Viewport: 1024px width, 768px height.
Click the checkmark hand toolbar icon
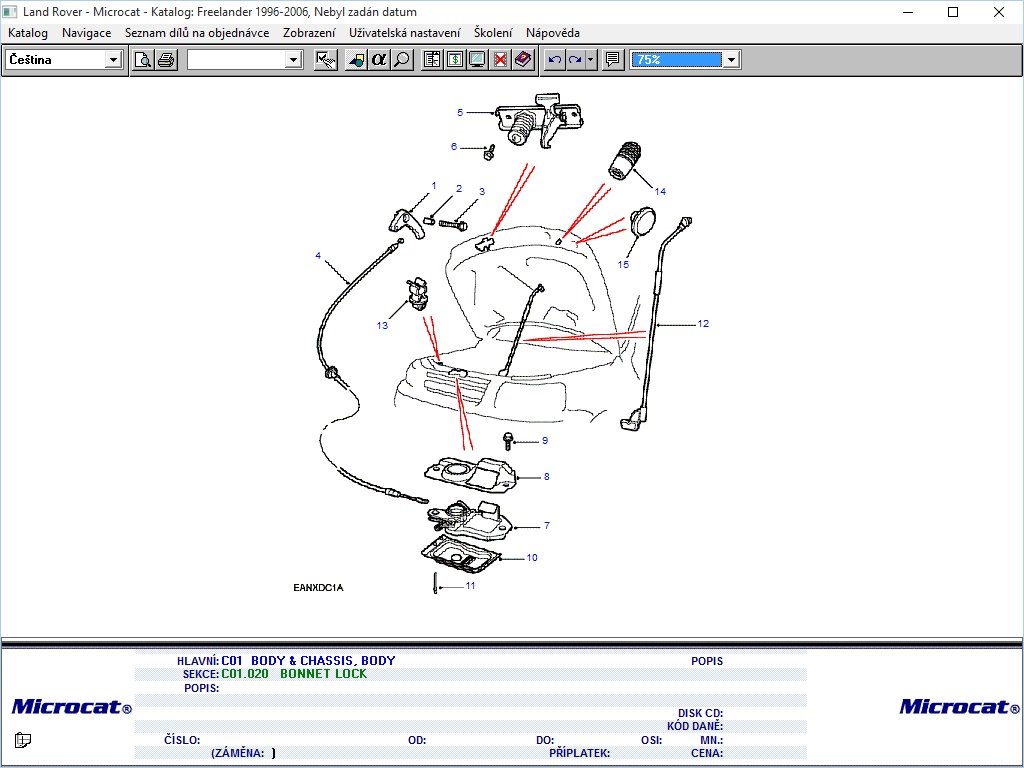[x=325, y=60]
